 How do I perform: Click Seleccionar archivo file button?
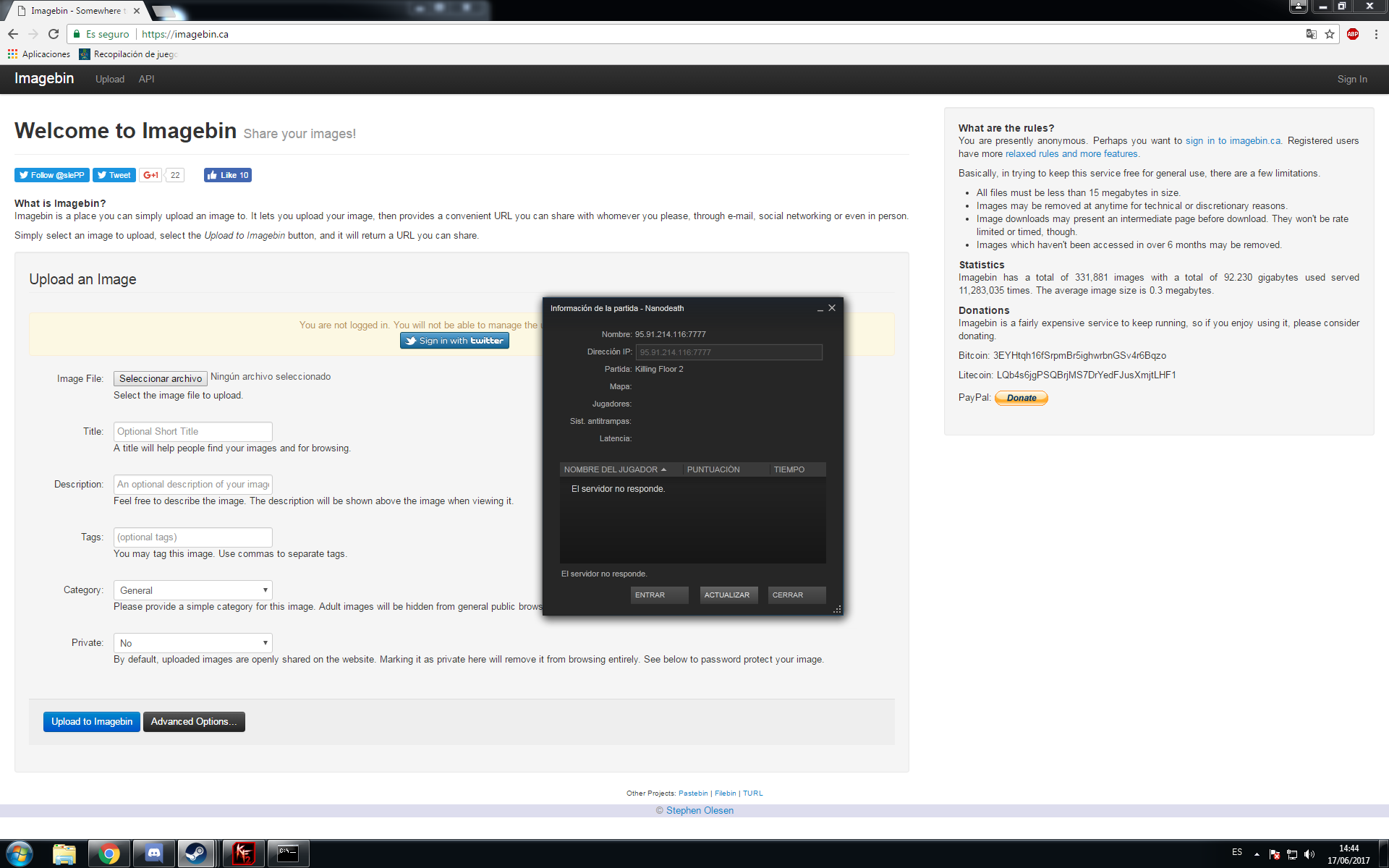[161, 378]
